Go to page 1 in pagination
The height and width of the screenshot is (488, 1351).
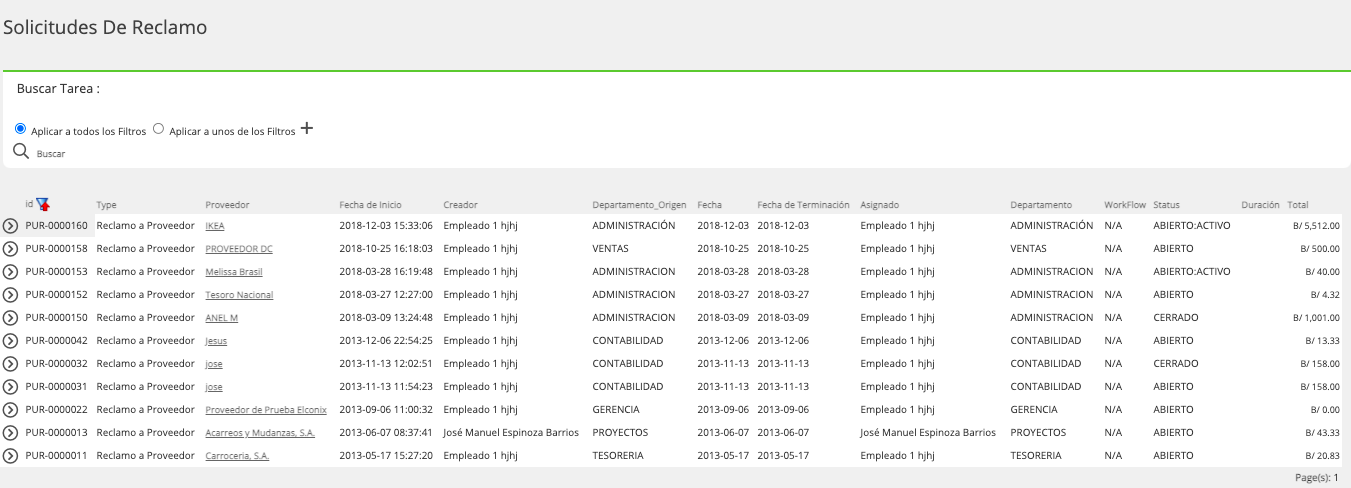click(x=1335, y=478)
